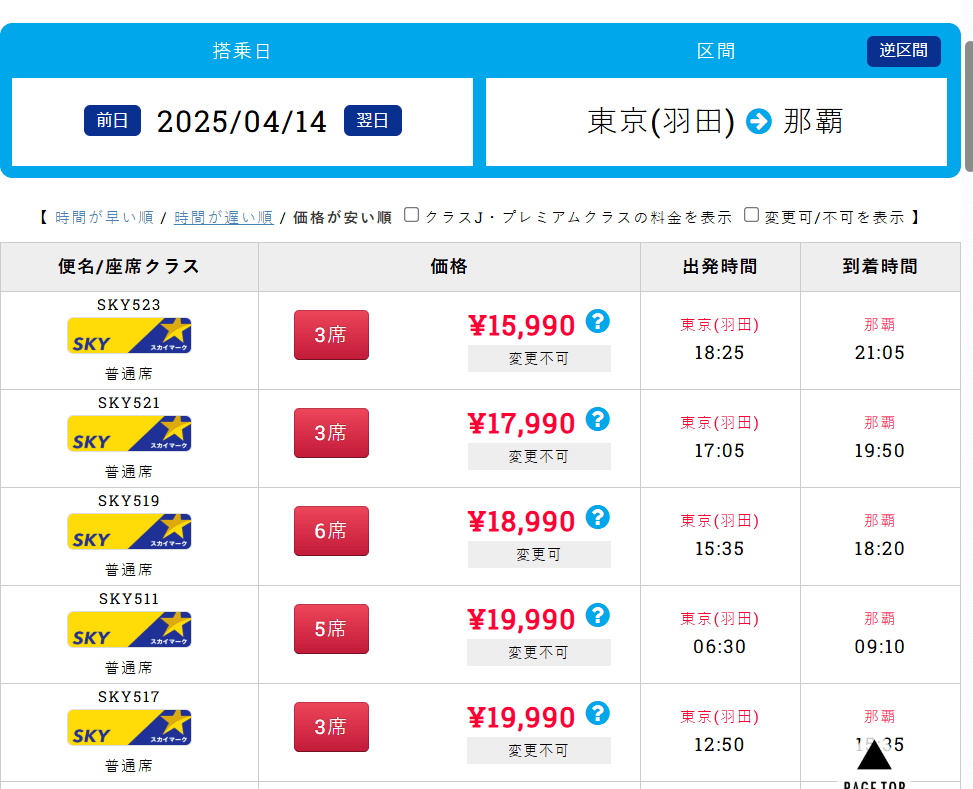Choose the 6席 button for flight SKY519
Screen dimensions: 973x789
pos(331,531)
